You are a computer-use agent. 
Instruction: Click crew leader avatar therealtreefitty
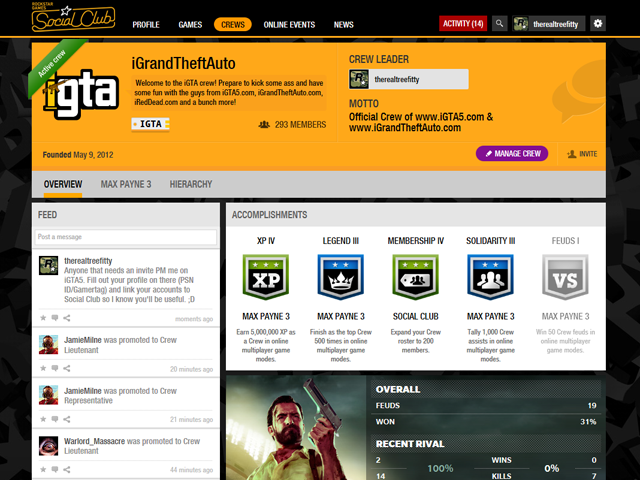[359, 79]
